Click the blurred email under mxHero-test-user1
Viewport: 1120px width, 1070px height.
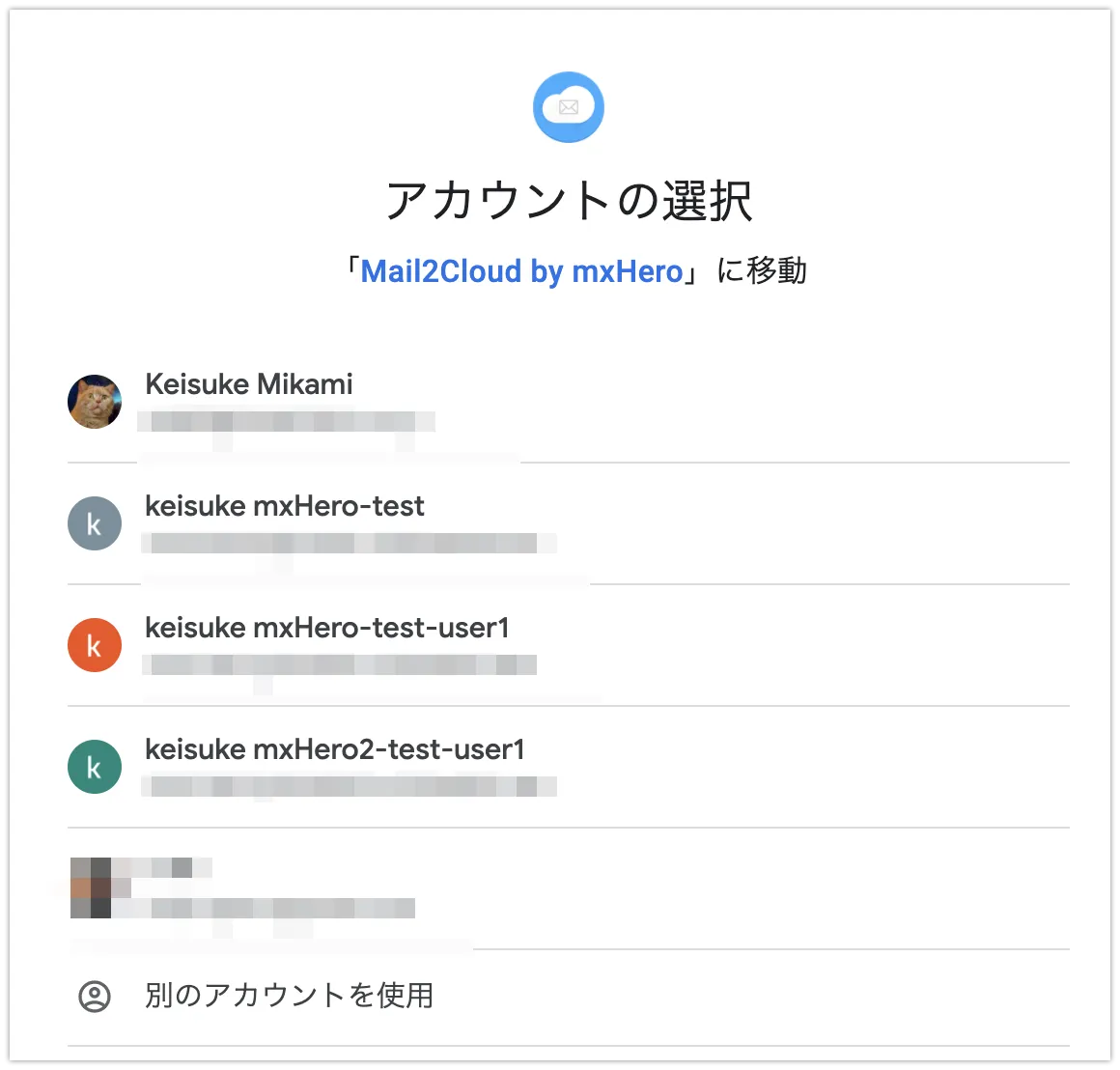point(340,665)
